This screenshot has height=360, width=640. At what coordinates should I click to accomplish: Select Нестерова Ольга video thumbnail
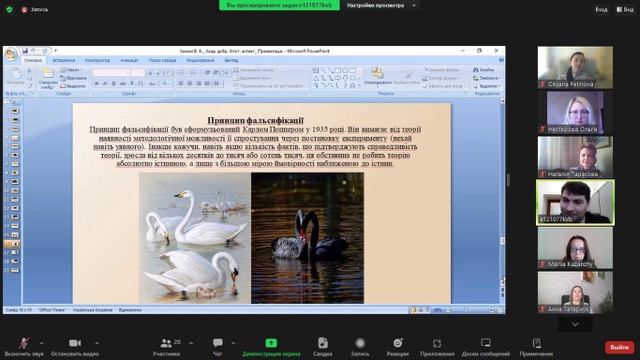[x=575, y=112]
